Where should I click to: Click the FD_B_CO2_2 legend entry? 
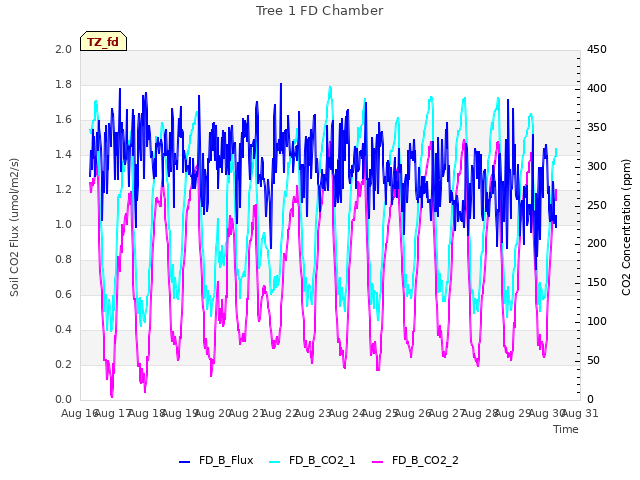pos(416,460)
